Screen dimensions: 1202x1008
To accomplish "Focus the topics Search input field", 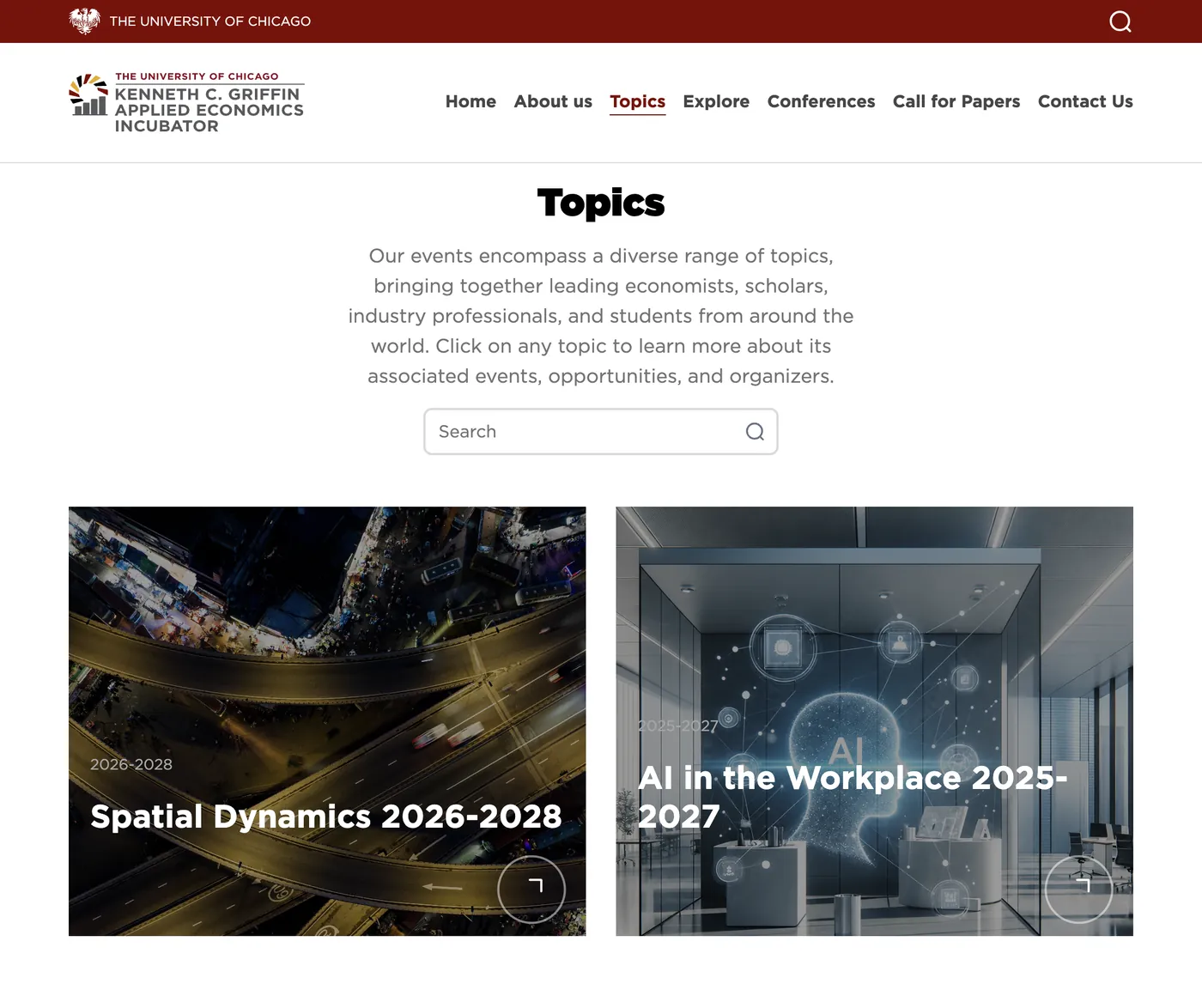I will pyautogui.click(x=601, y=432).
